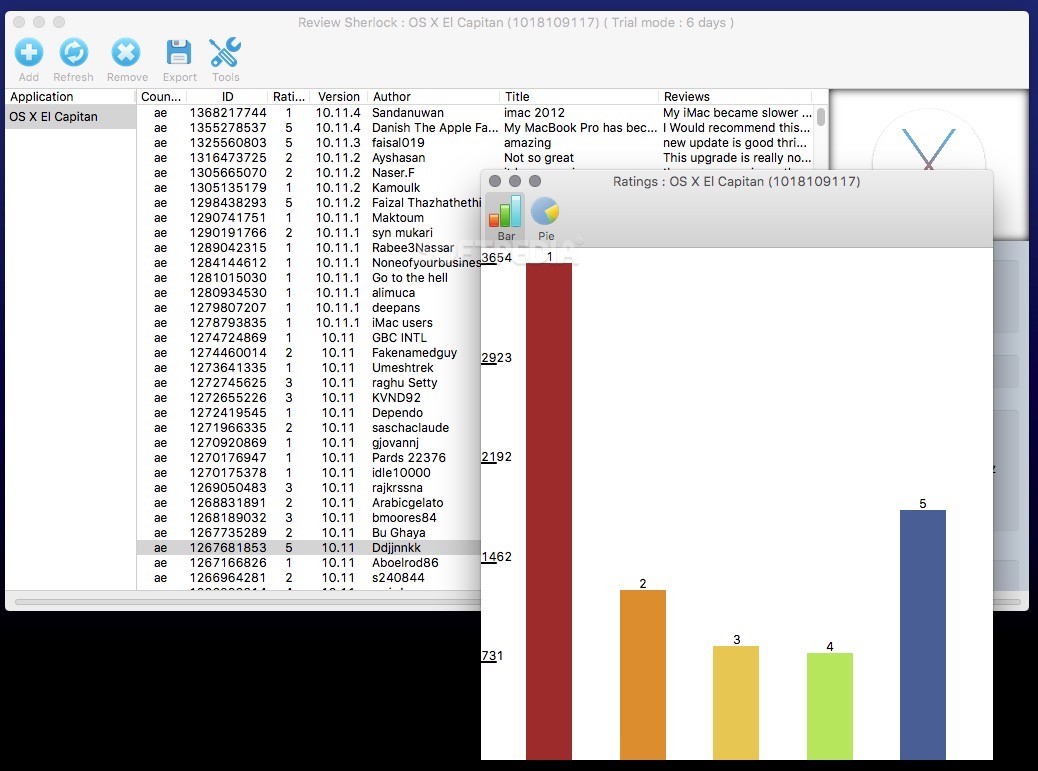Click author 'Faizal Thazhathethil' row
The image size is (1038, 771).
point(309,203)
